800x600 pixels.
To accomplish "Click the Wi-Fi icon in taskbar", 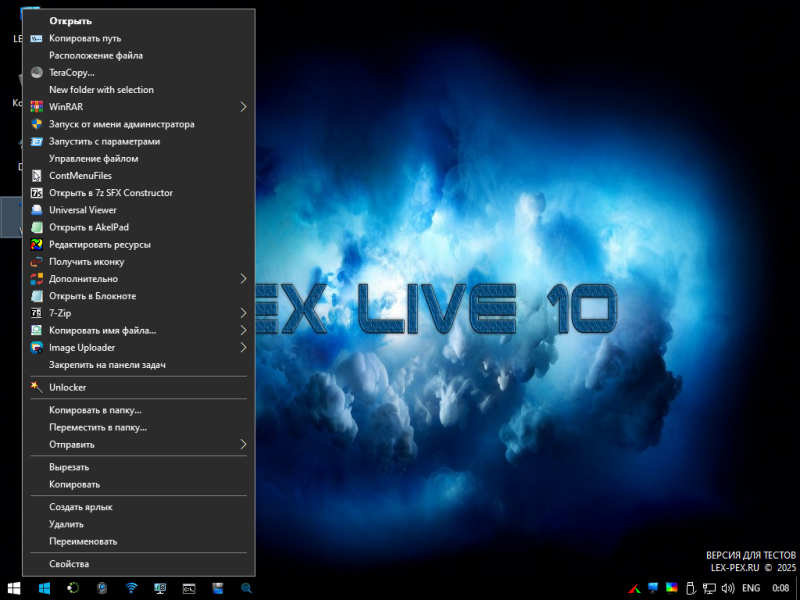I will [131, 588].
